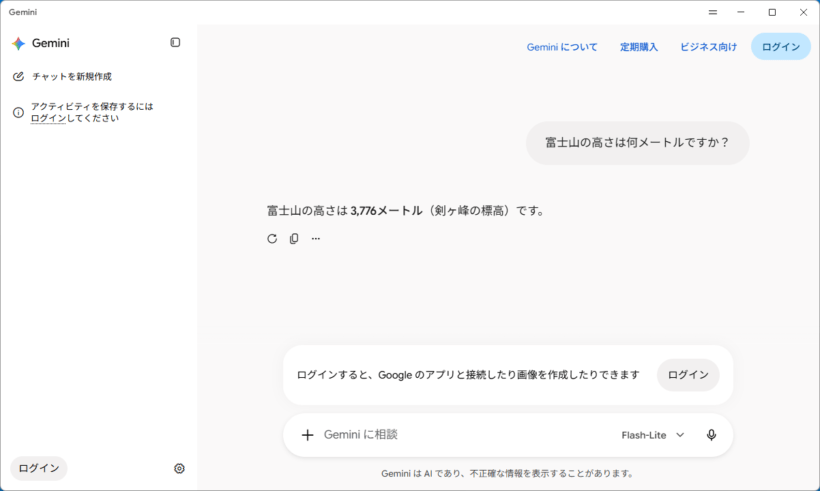Regenerate the response with the redo icon
The image size is (820, 491).
[272, 238]
